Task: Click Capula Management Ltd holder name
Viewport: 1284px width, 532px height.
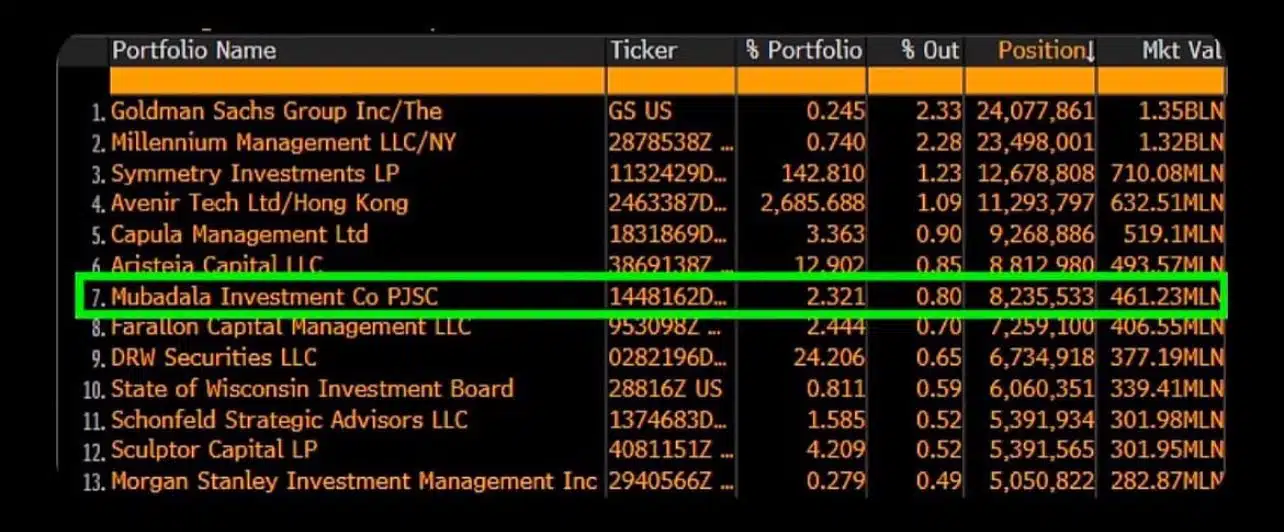Action: (x=239, y=235)
